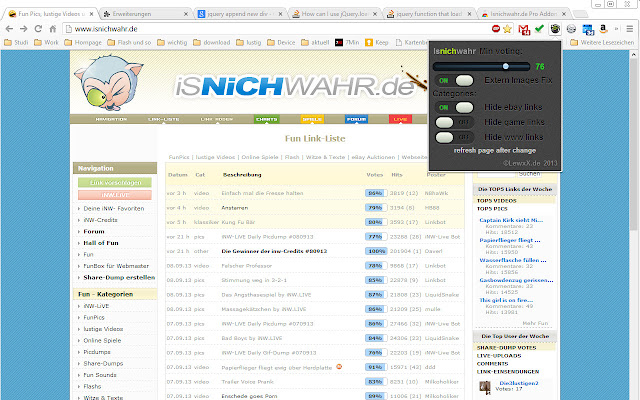
Task: Open the calendar extension icon
Action: click(588, 29)
